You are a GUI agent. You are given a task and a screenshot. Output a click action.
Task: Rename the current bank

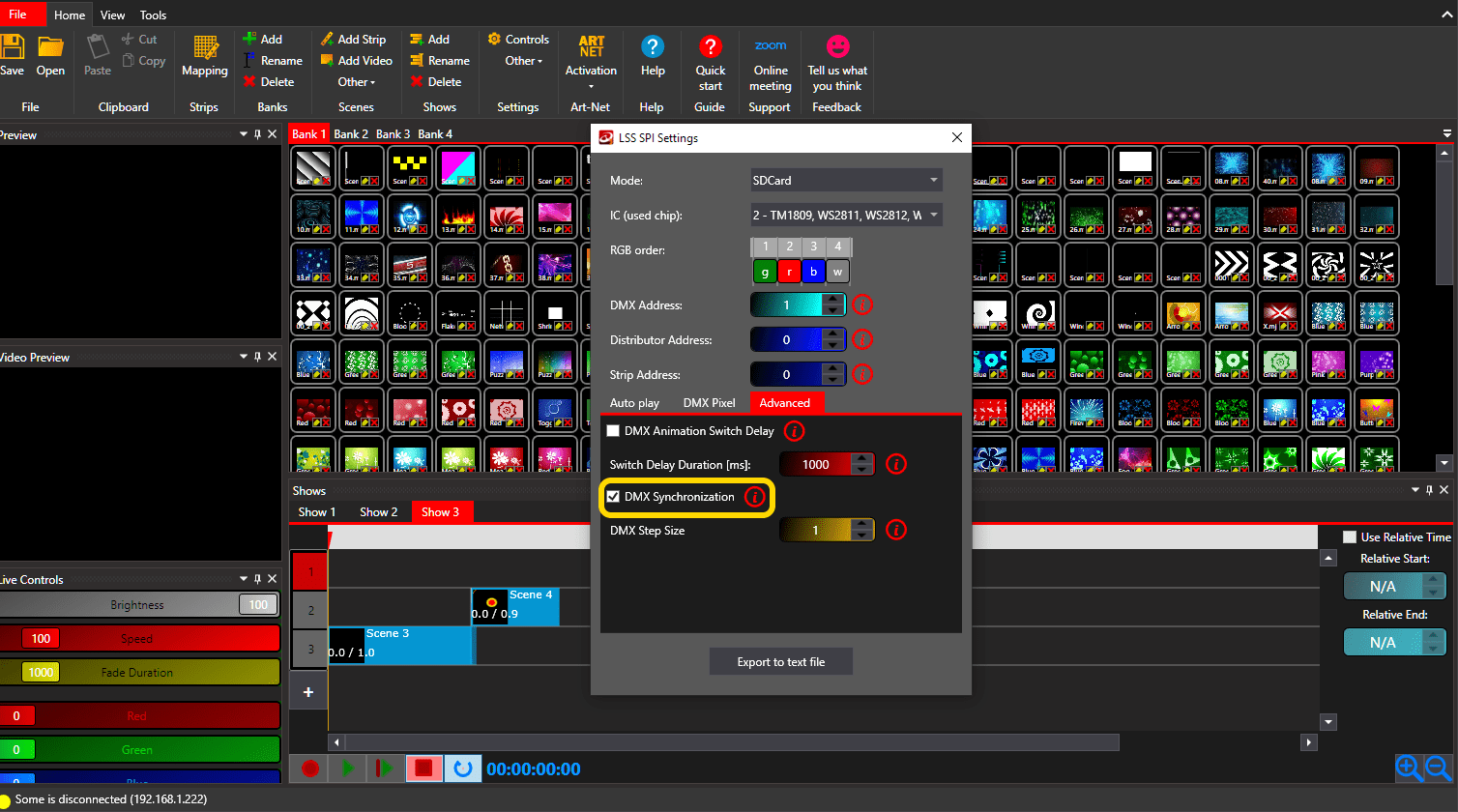point(273,61)
